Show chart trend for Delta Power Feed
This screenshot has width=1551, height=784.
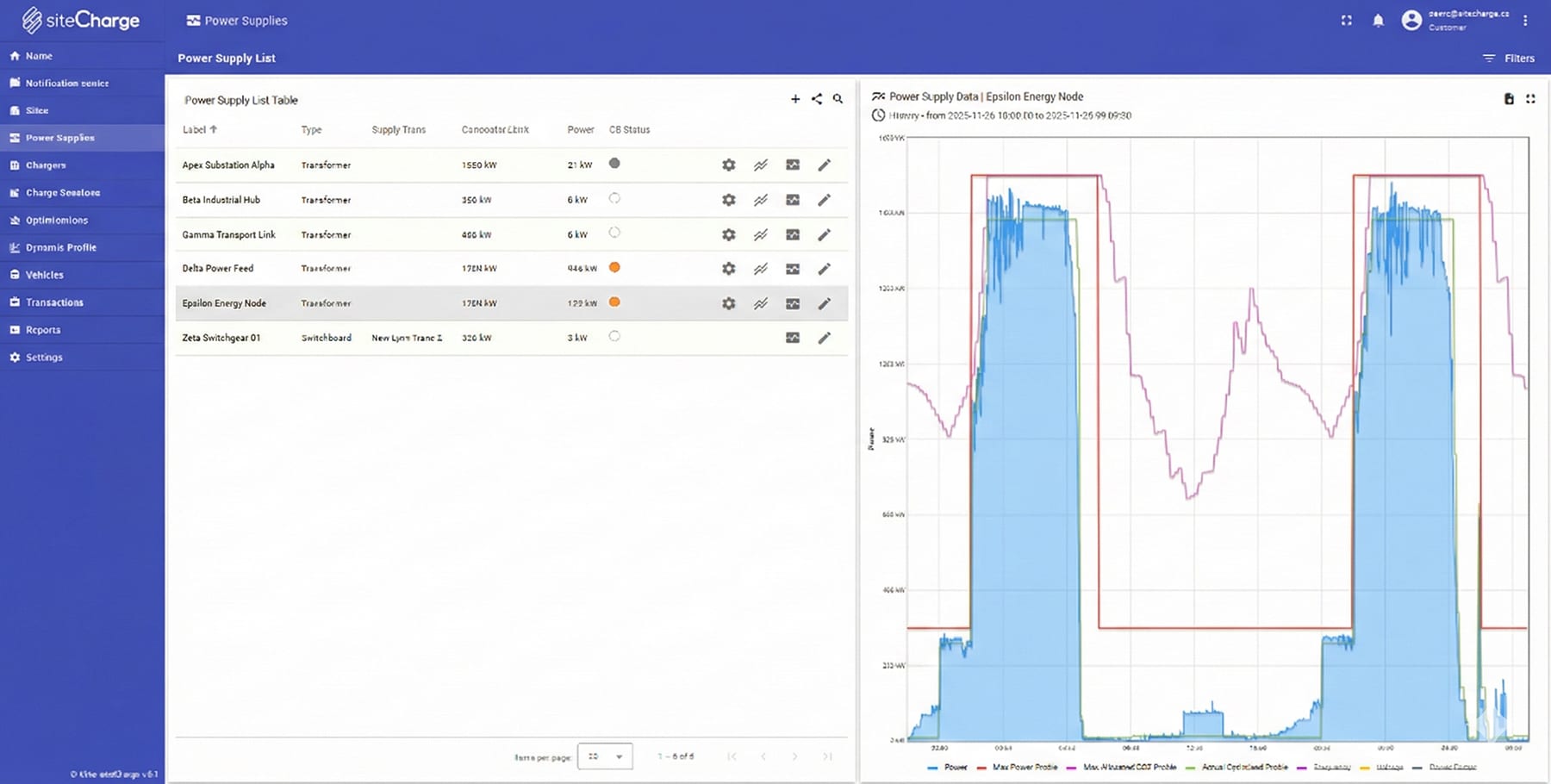coord(760,269)
